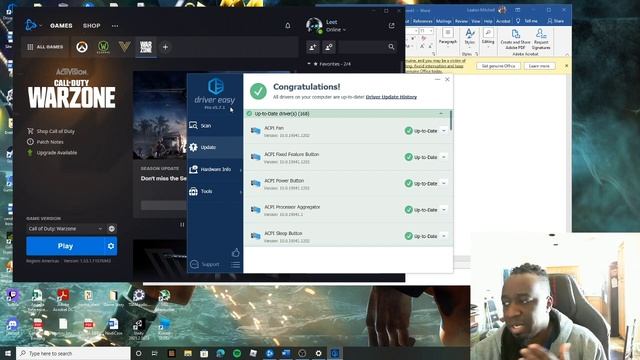Pop out the Battle.net social panel
The image size is (640, 360).
[391, 25]
